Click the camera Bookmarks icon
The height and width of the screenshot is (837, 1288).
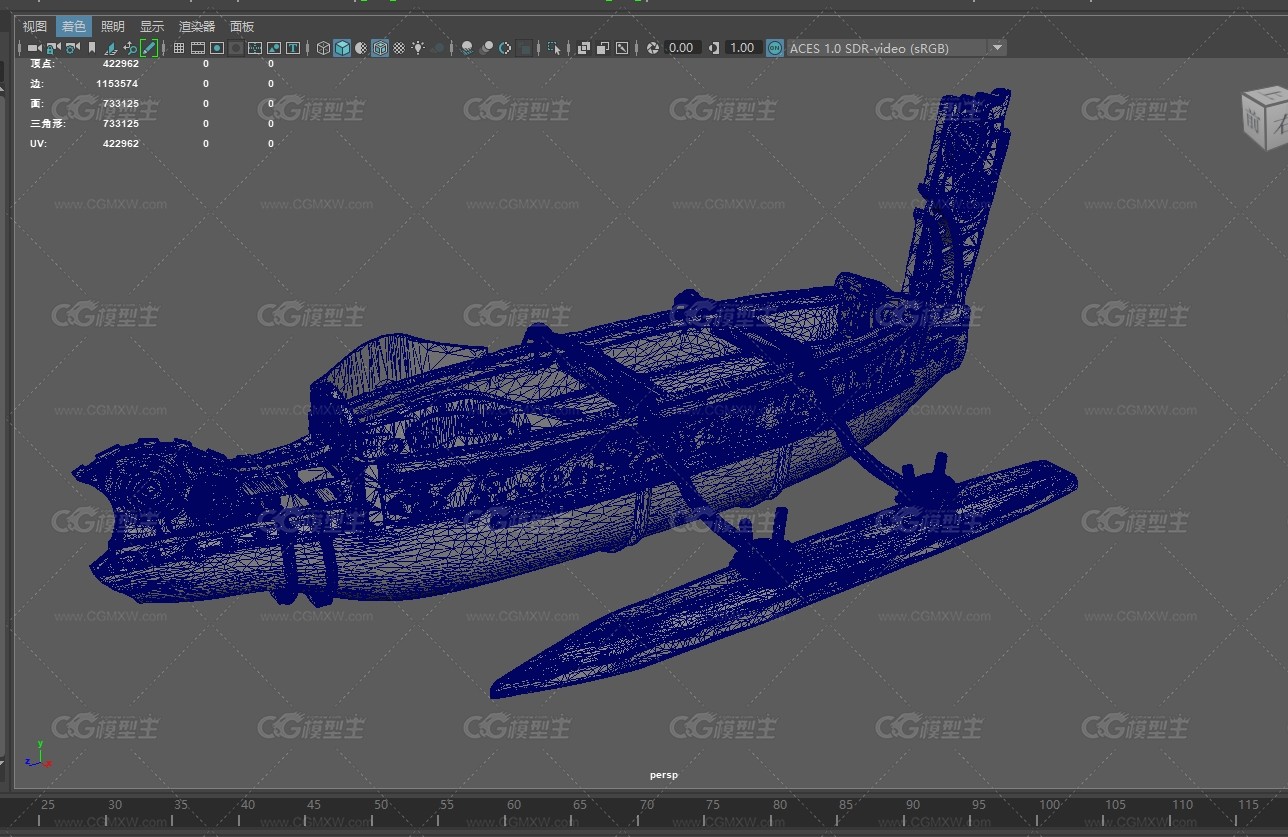[92, 48]
